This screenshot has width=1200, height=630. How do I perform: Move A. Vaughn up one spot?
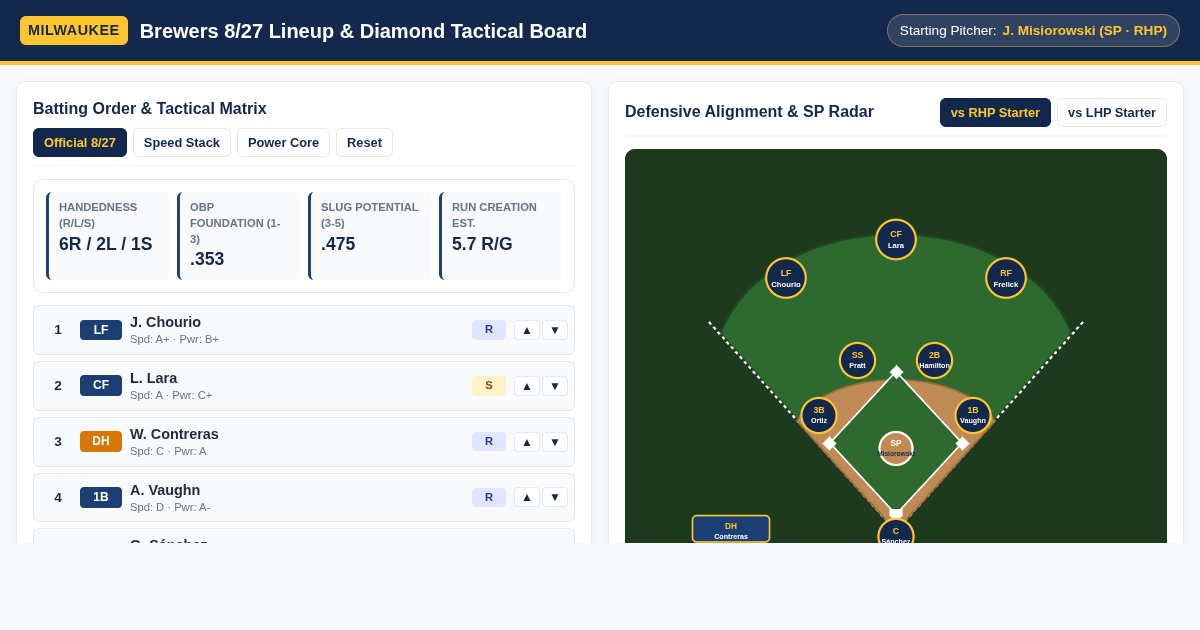click(527, 497)
